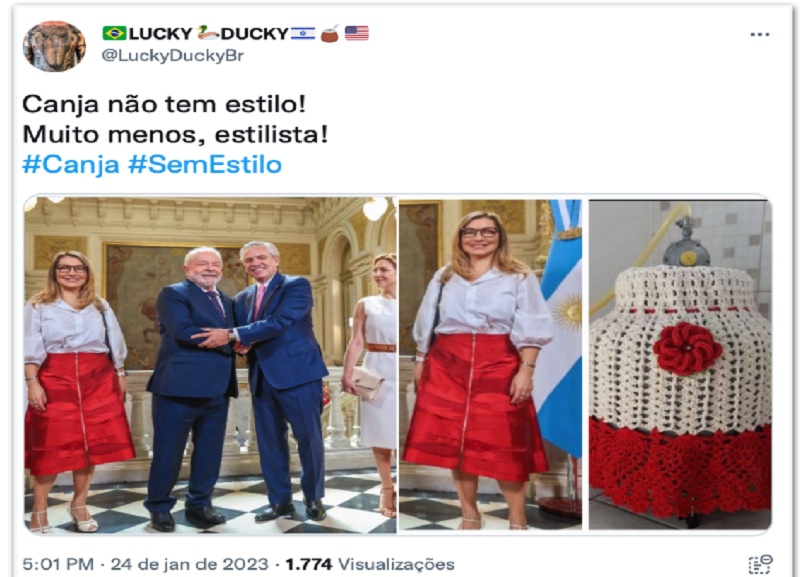Open the middle photo of woman in red skirt

[x=490, y=365]
